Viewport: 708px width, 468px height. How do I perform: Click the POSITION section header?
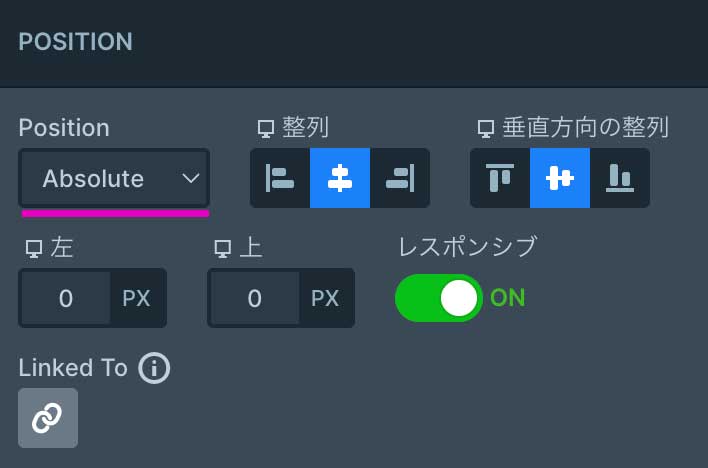click(x=76, y=42)
